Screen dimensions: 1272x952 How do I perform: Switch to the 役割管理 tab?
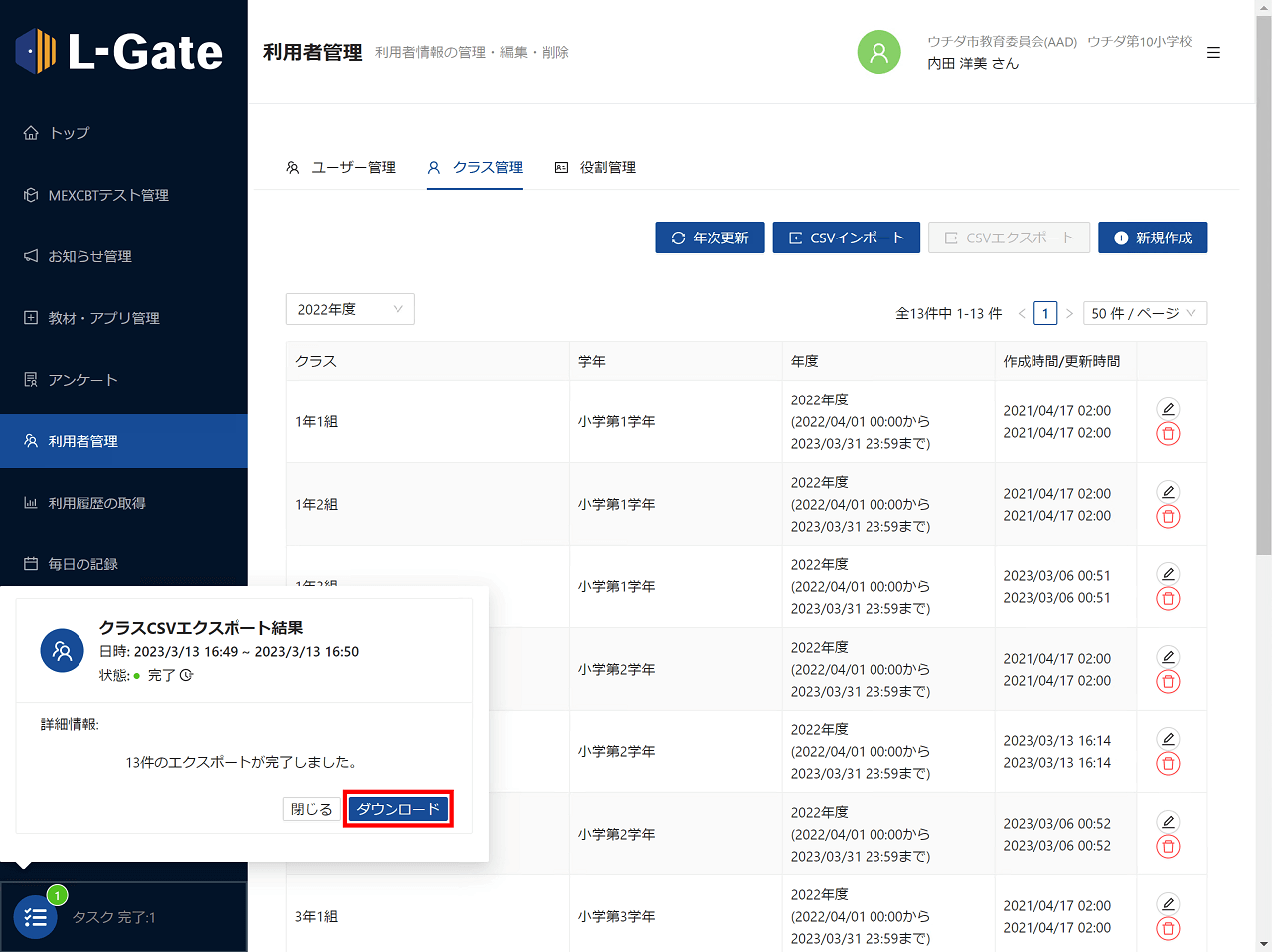coord(595,167)
